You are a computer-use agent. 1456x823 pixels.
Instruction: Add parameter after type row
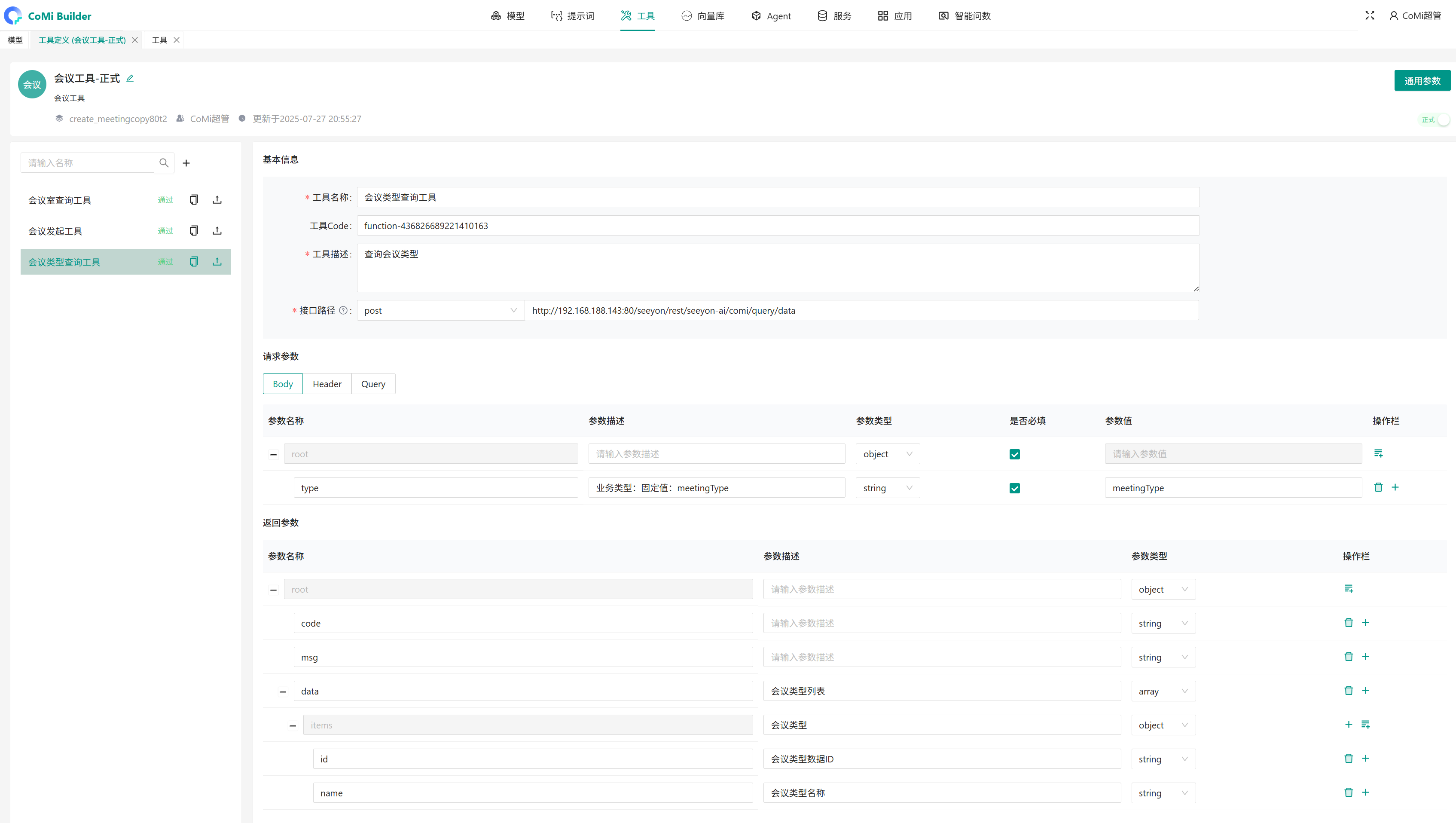(x=1395, y=487)
